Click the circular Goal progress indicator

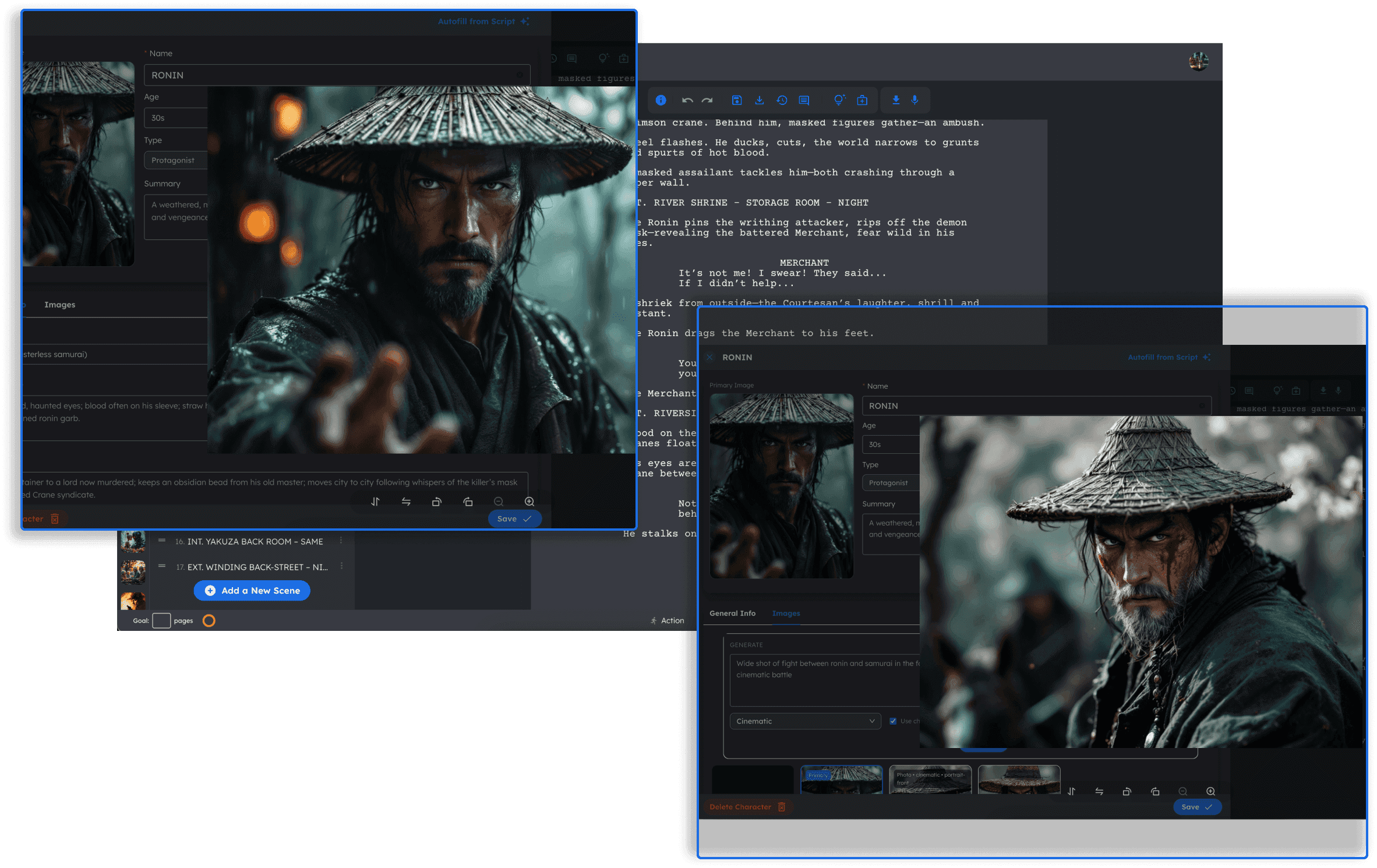coord(209,620)
